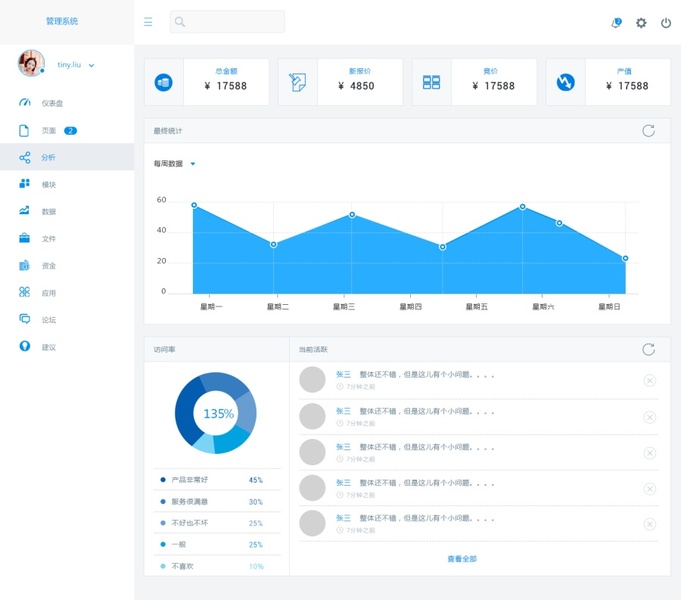Click the 论坛 forum chat icon
The width and height of the screenshot is (681, 600).
24,319
